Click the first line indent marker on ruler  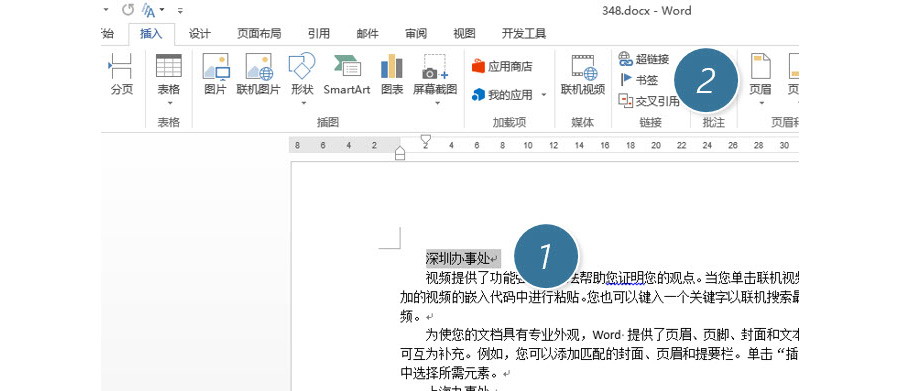click(x=425, y=140)
